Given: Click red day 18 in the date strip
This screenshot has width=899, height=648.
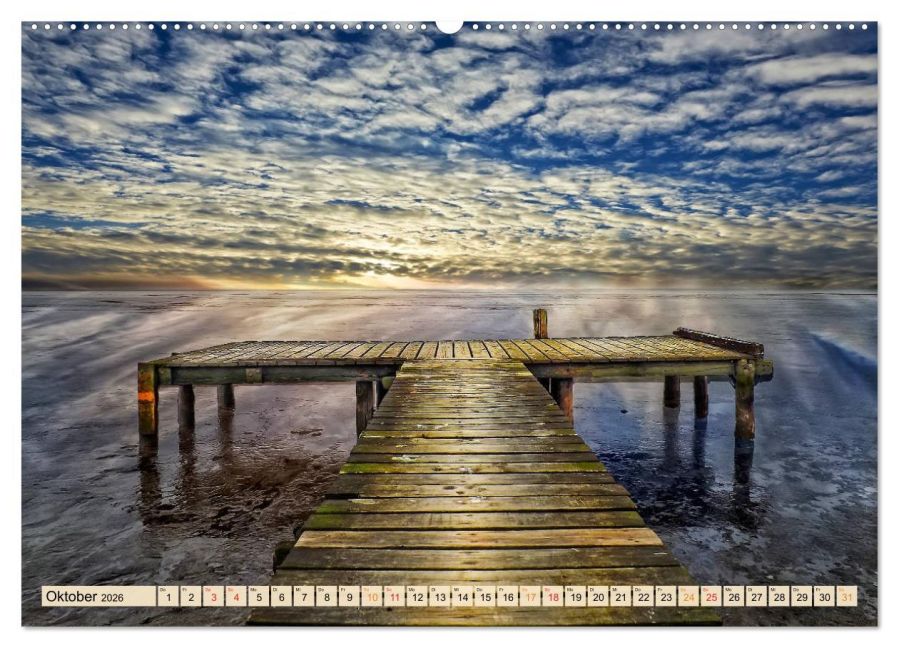Looking at the screenshot, I should coord(553,597).
